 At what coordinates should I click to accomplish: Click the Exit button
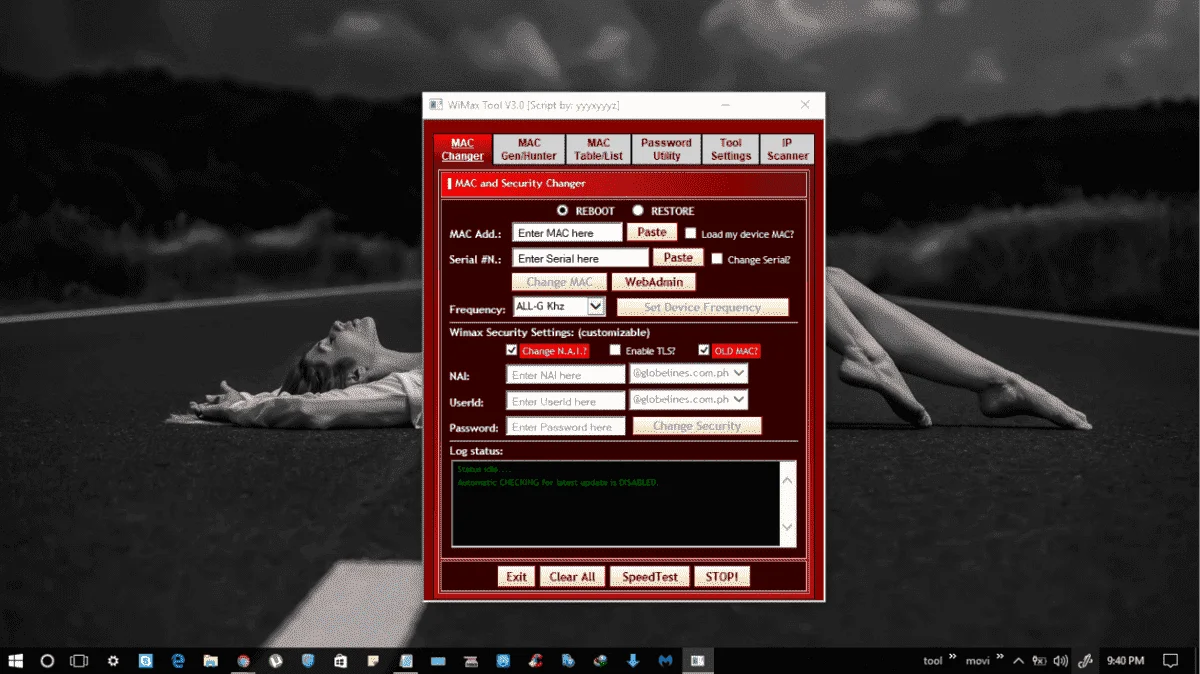(x=516, y=576)
